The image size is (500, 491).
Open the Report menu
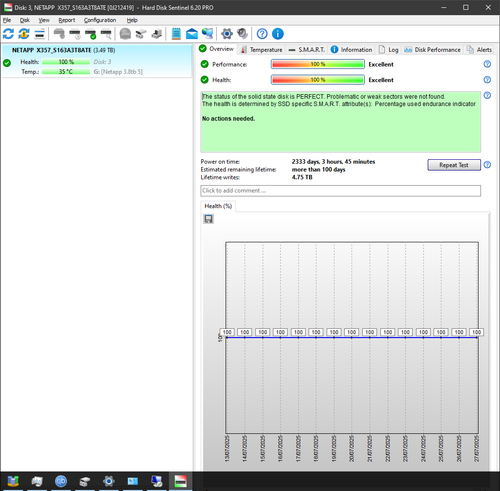pos(67,20)
